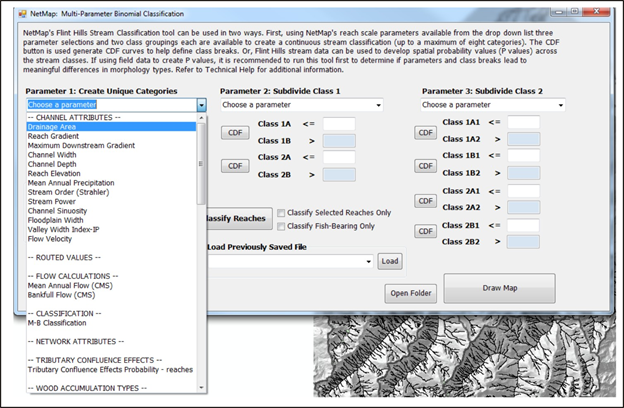Pick Floodplain Width option
Viewport: 624px width, 408px height.
(111, 220)
